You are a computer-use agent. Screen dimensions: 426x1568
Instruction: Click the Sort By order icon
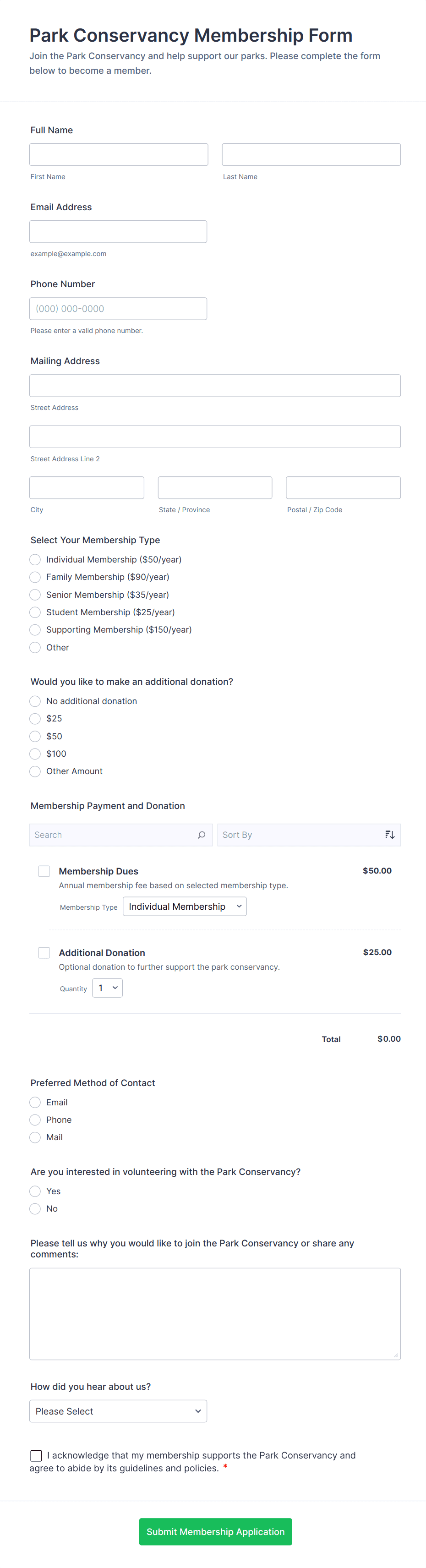[x=389, y=835]
